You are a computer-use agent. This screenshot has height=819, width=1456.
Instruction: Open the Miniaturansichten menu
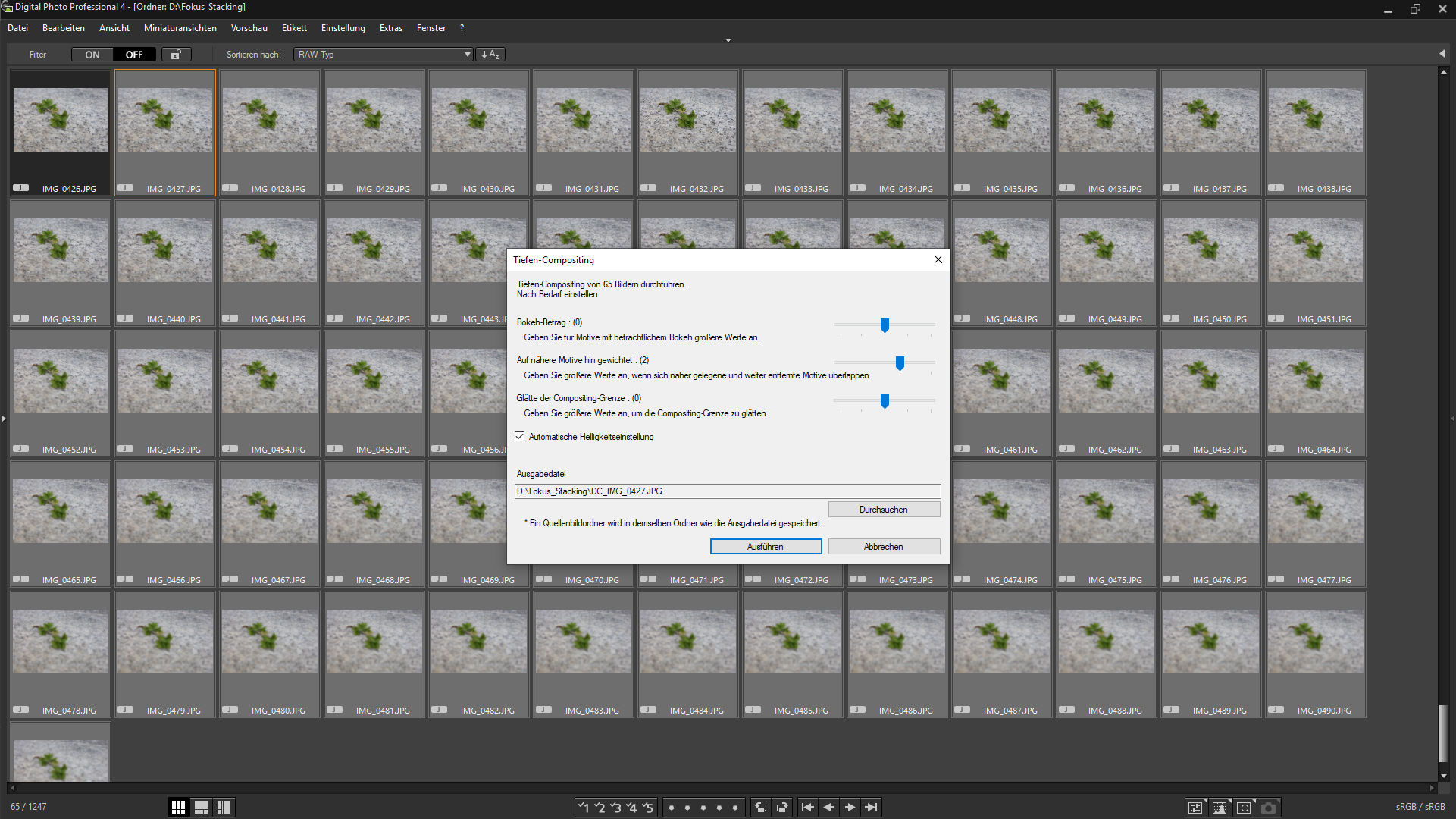(x=180, y=28)
